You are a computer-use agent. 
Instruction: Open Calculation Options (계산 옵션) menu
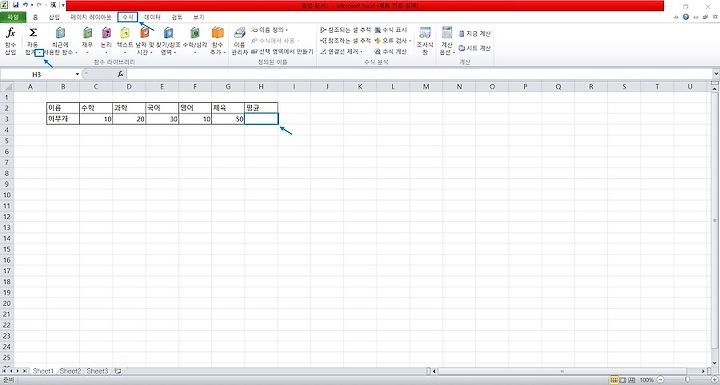coord(447,41)
